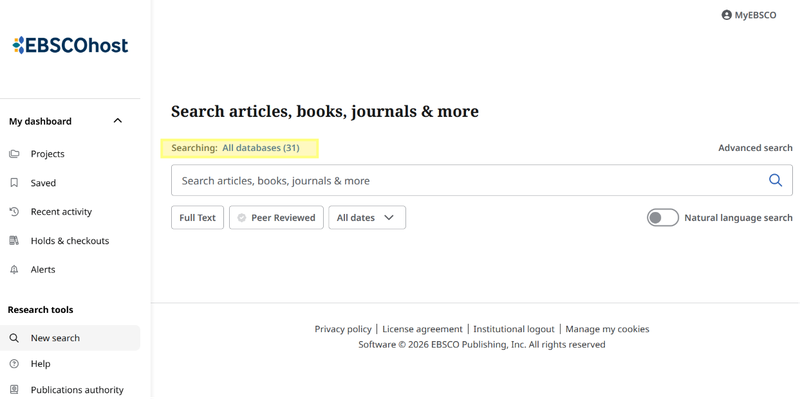Open the License agreement link
The width and height of the screenshot is (800, 399).
[x=422, y=329]
